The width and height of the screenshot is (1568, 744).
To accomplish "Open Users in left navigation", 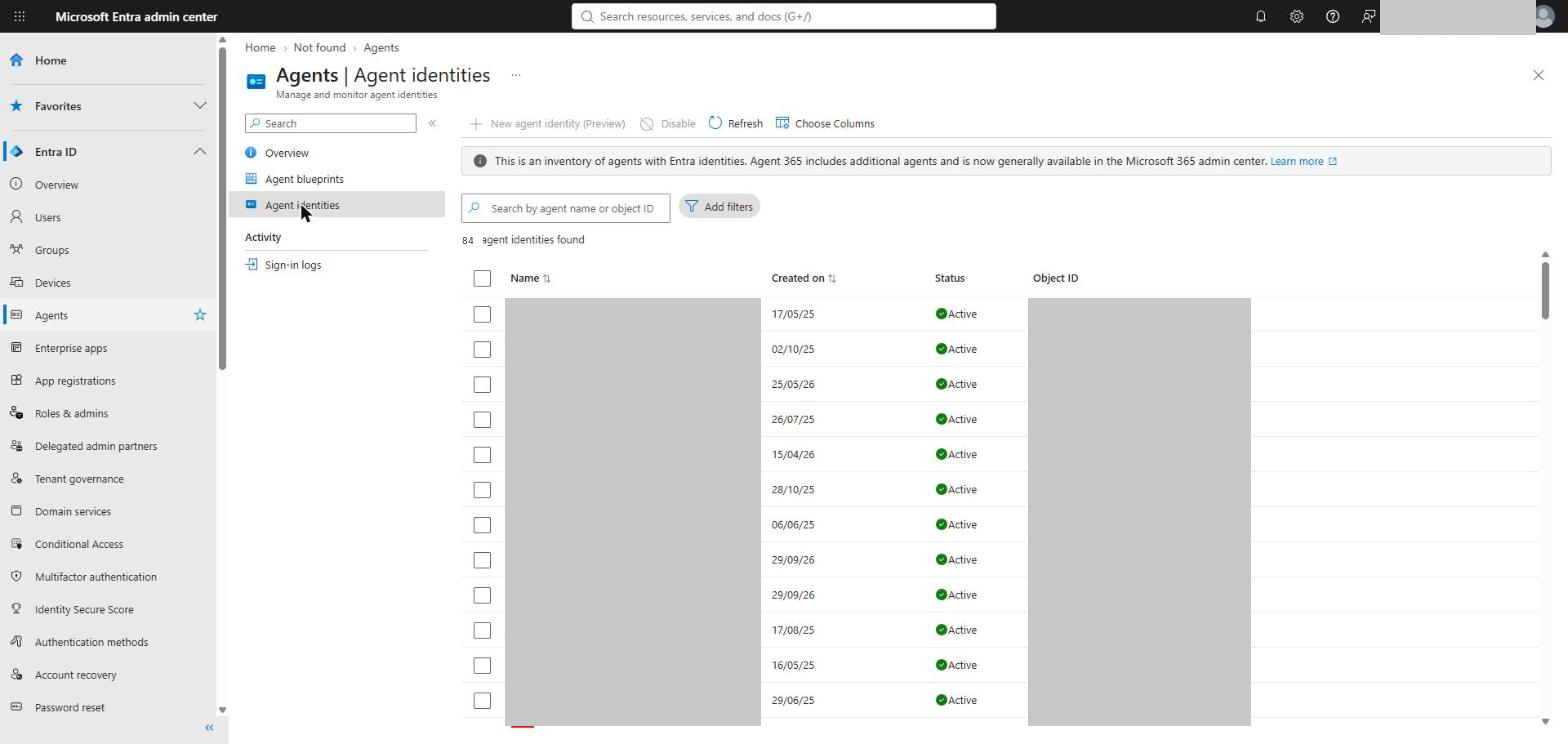I will (47, 217).
